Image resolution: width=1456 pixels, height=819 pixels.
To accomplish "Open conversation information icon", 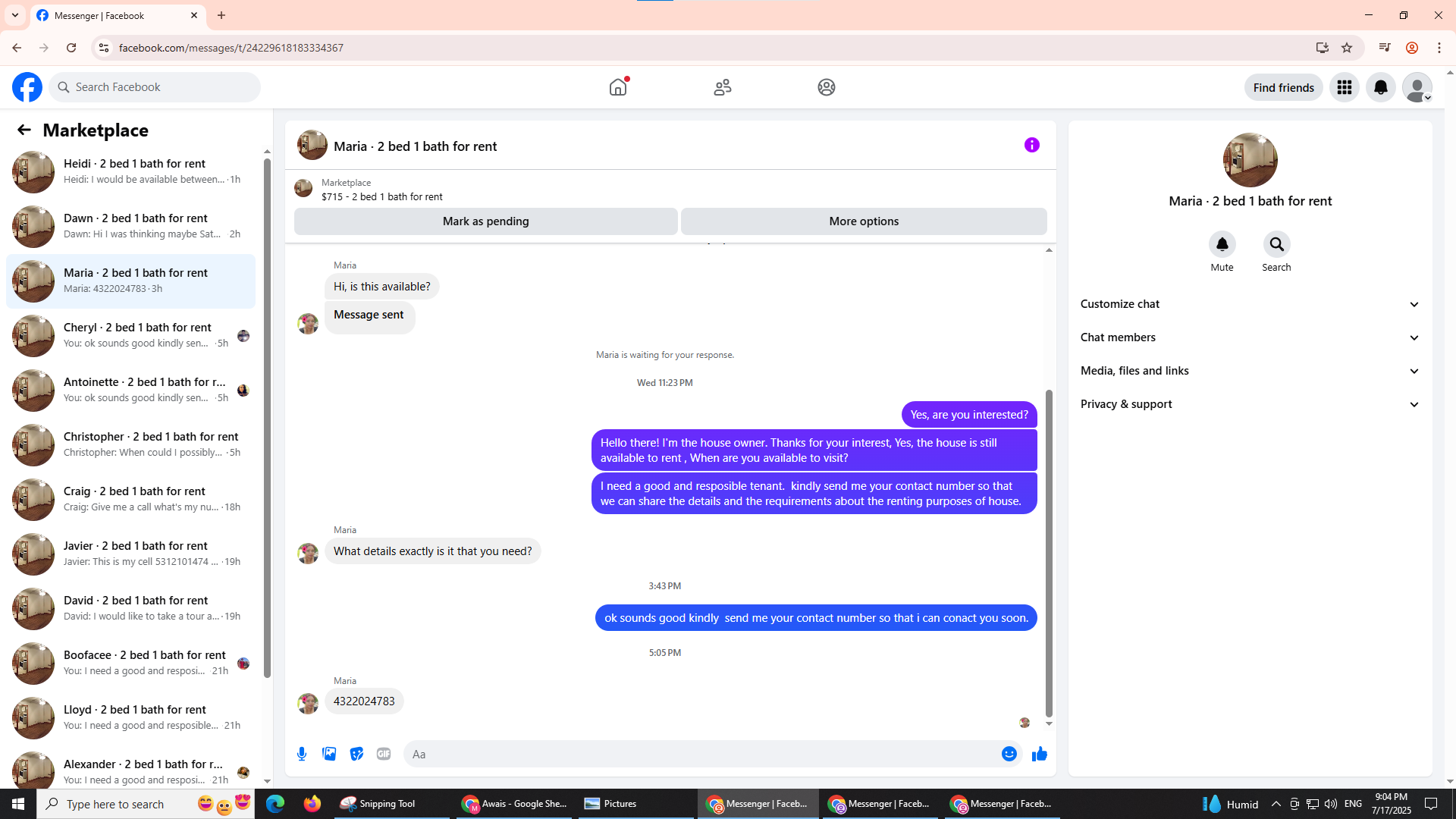I will coord(1032,145).
